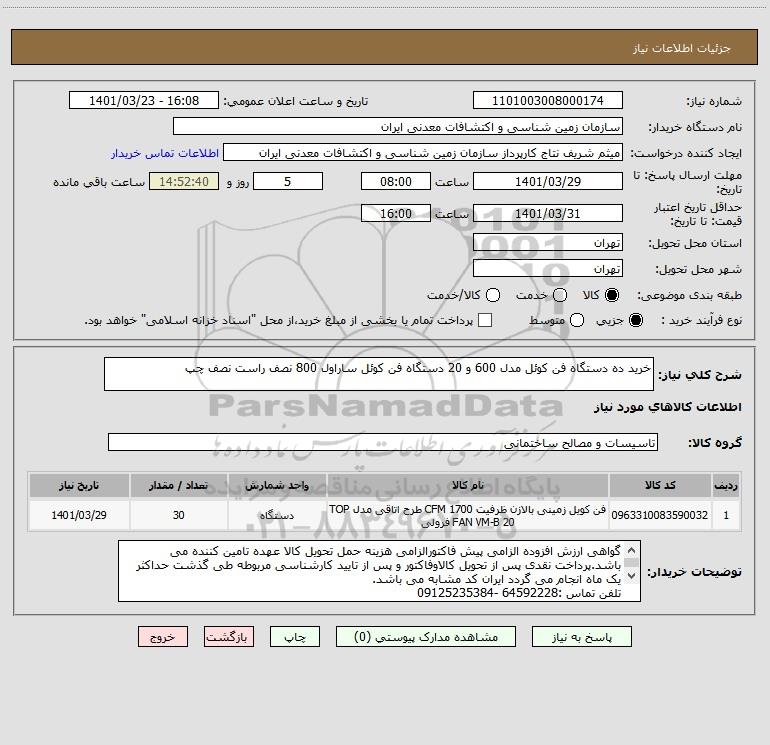Click the buyer organization name field

(398, 127)
